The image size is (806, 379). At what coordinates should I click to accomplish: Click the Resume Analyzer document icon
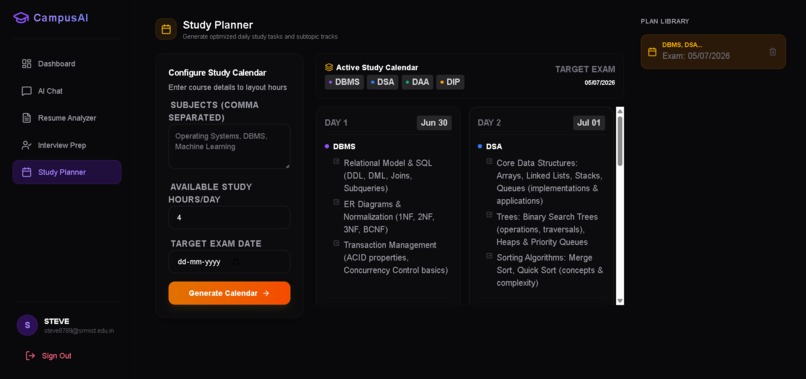pos(26,118)
